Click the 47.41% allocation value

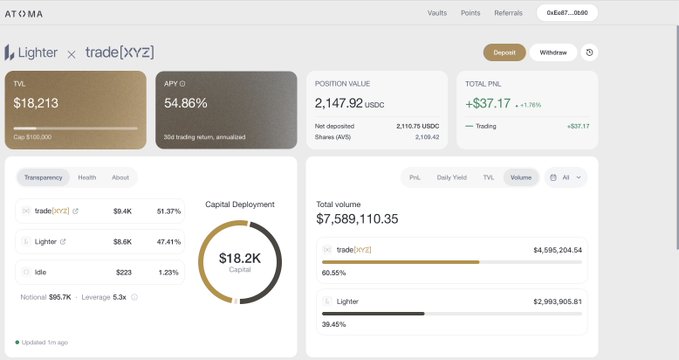[169, 242]
